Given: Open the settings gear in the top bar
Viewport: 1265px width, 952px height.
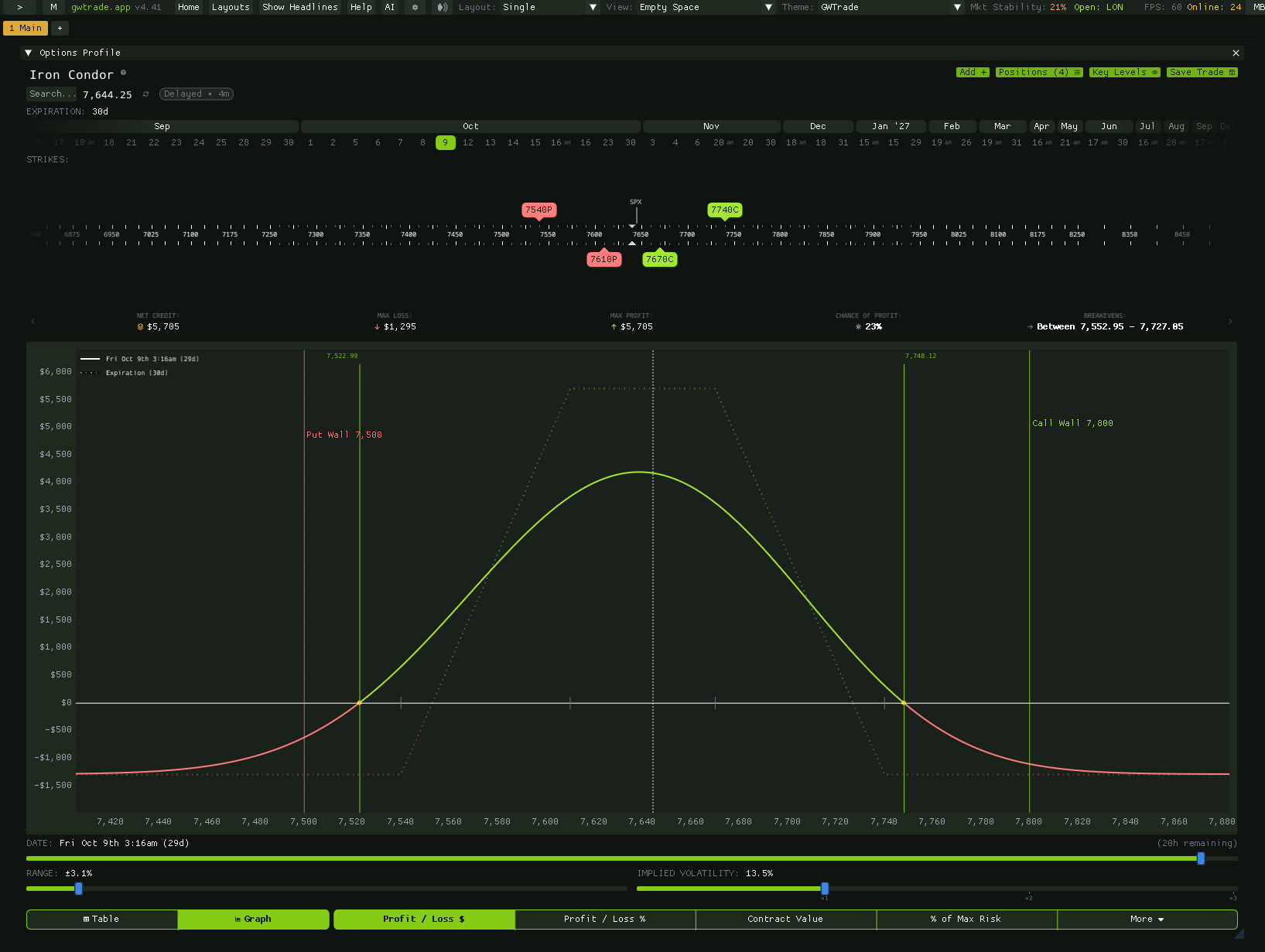Looking at the screenshot, I should [415, 7].
